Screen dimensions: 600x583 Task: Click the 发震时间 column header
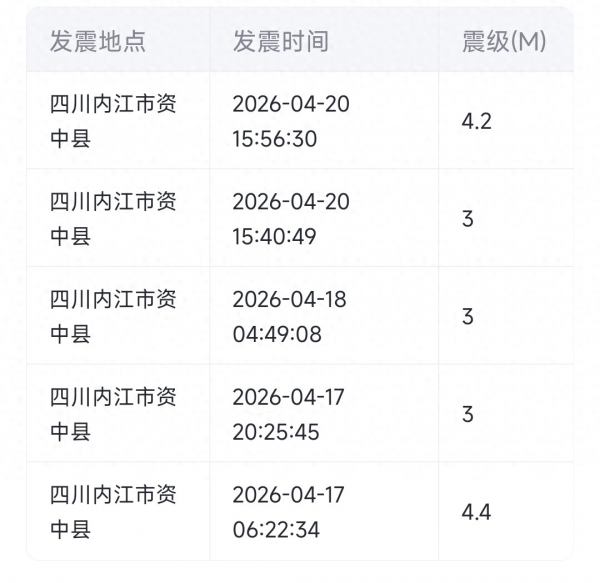click(x=280, y=41)
